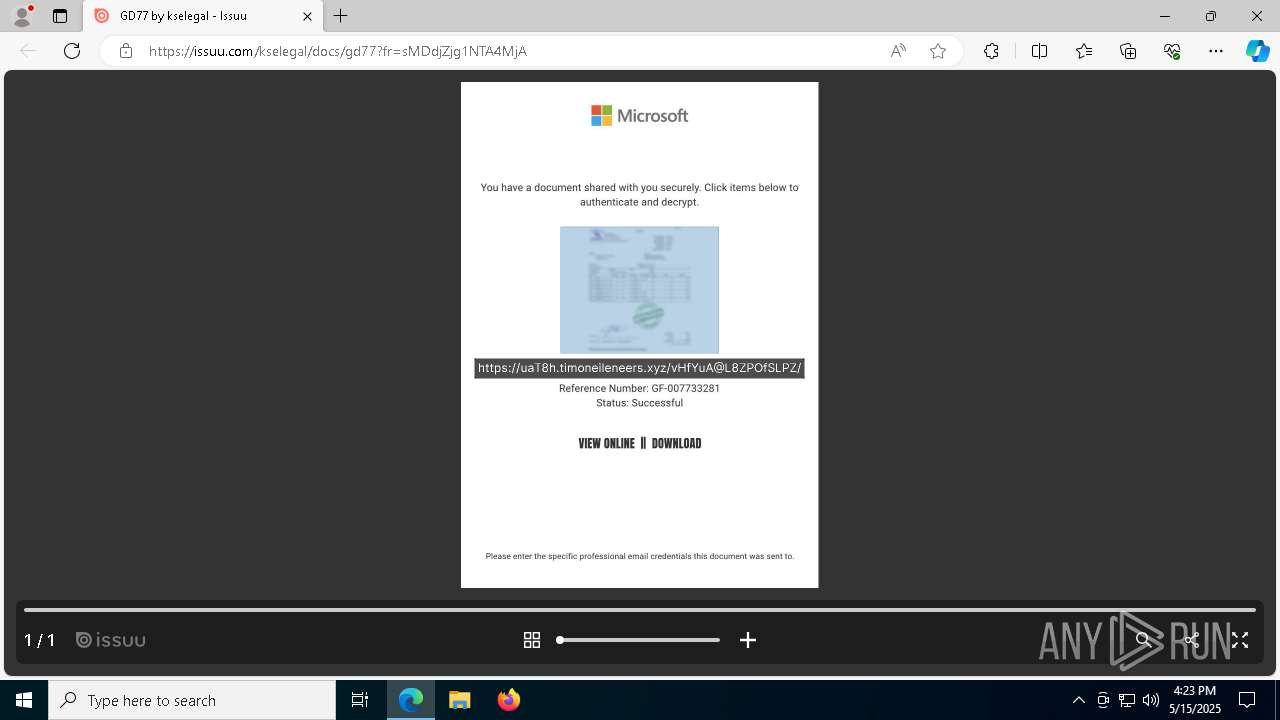The height and width of the screenshot is (720, 1280).
Task: Open the page grid thumbnails view
Action: [532, 640]
